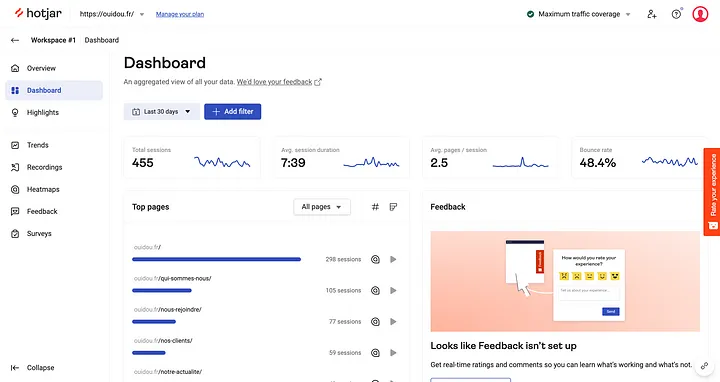
Task: Open Heatmaps section in sidebar
Action: (x=43, y=189)
